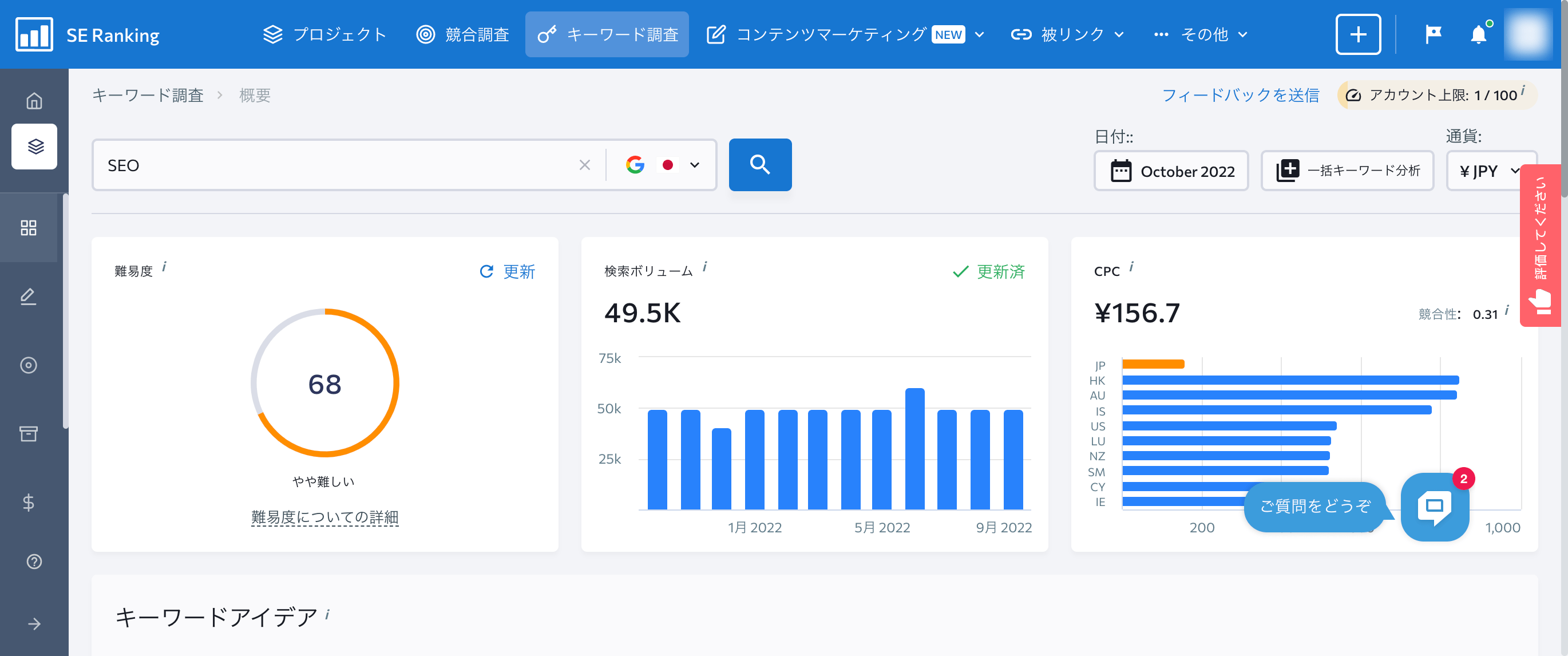The height and width of the screenshot is (656, 1568).
Task: Click the SE Ranking logo icon
Action: click(x=34, y=35)
